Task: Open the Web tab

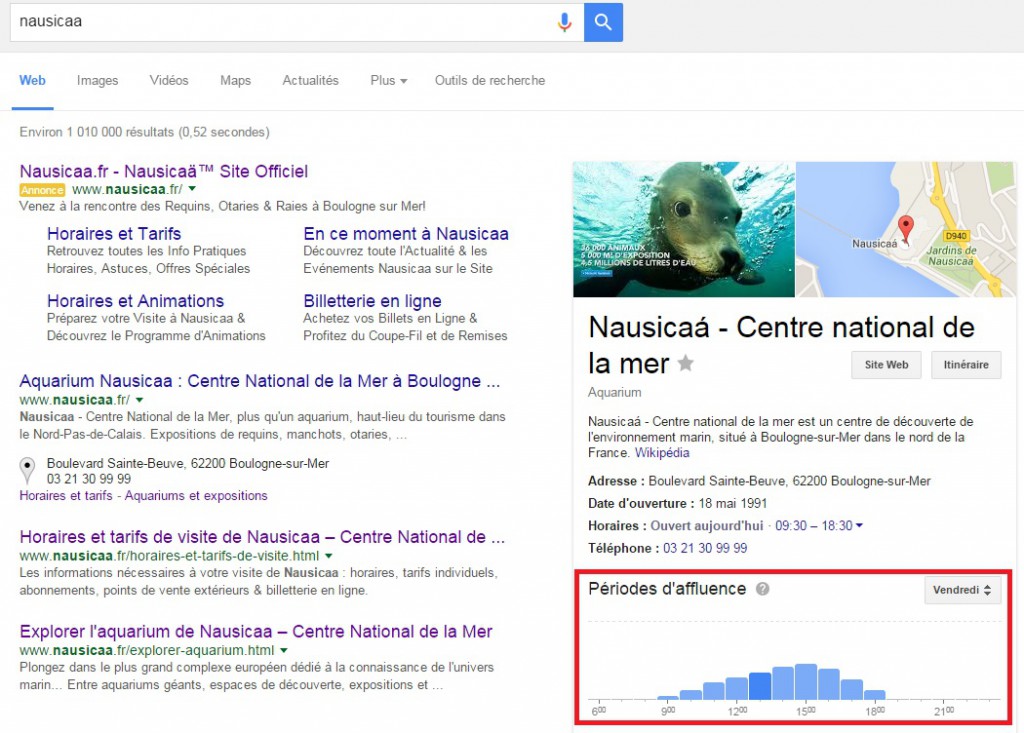Action: pyautogui.click(x=32, y=80)
